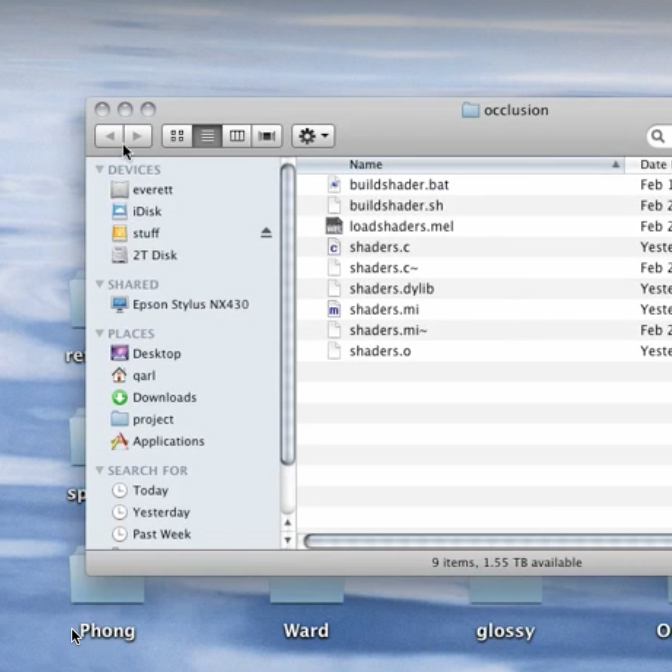Sort by the Date column header

(x=649, y=165)
